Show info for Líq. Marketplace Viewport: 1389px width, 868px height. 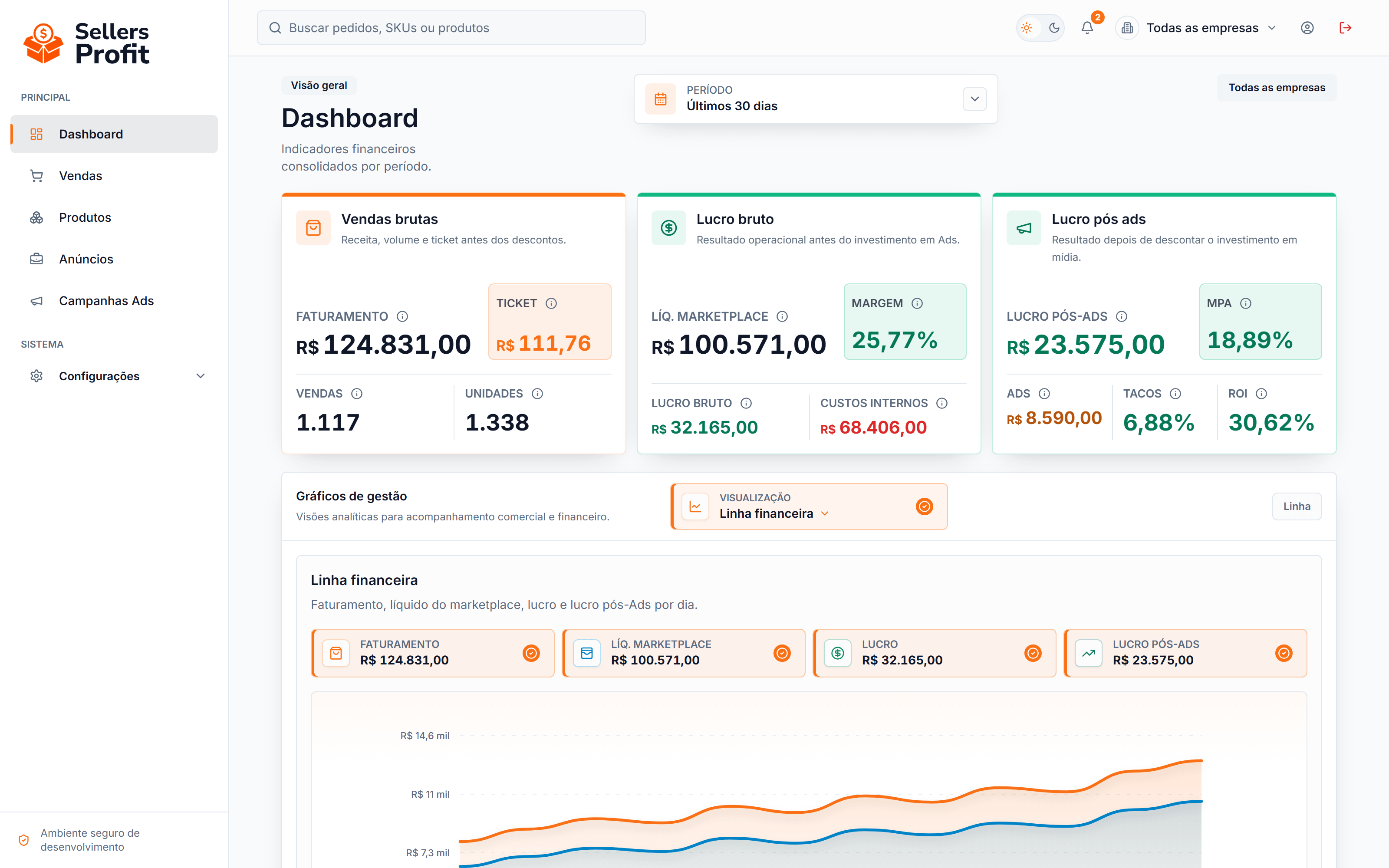pyautogui.click(x=782, y=316)
